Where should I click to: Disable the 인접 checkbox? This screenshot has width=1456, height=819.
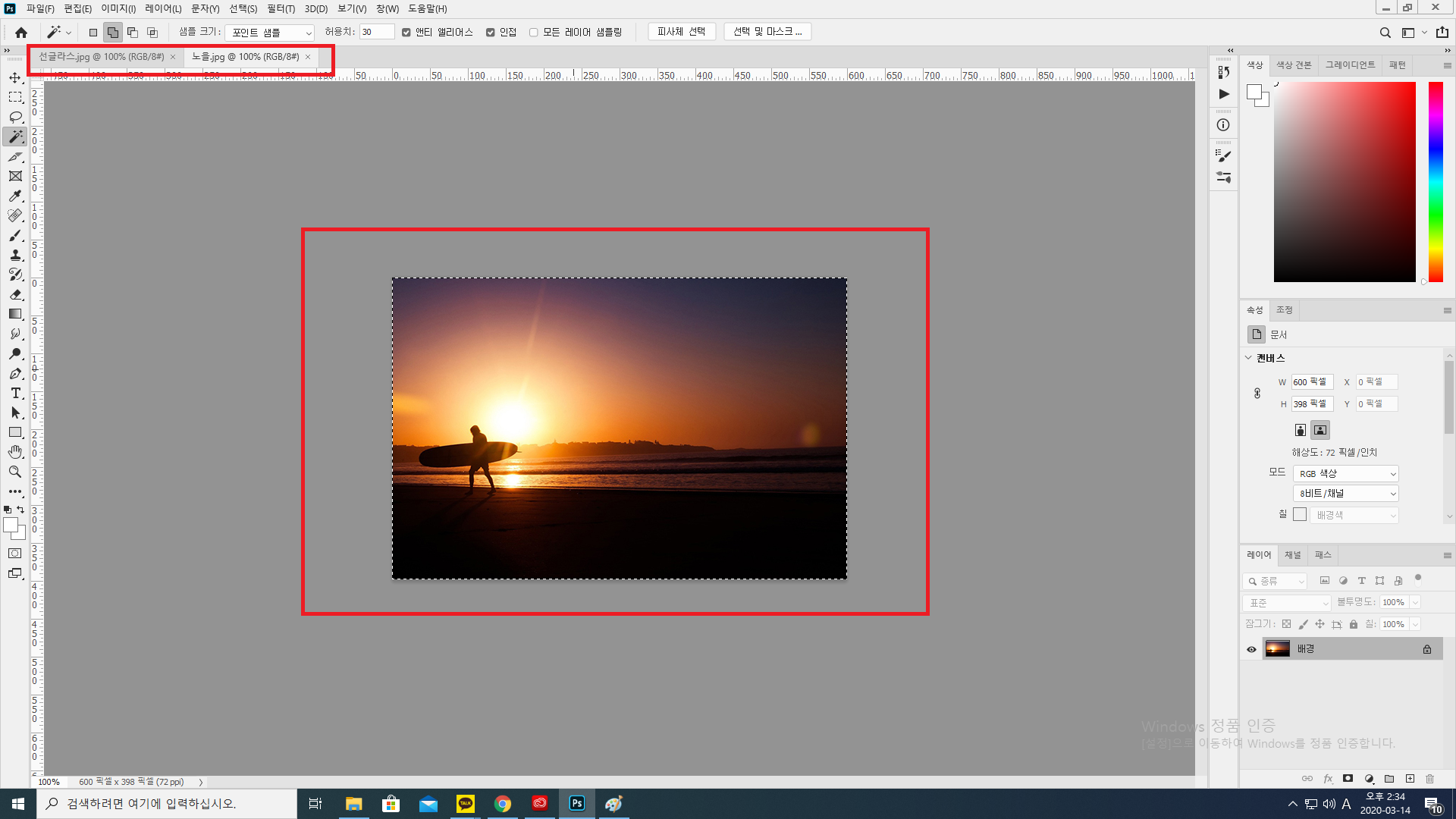click(x=491, y=33)
